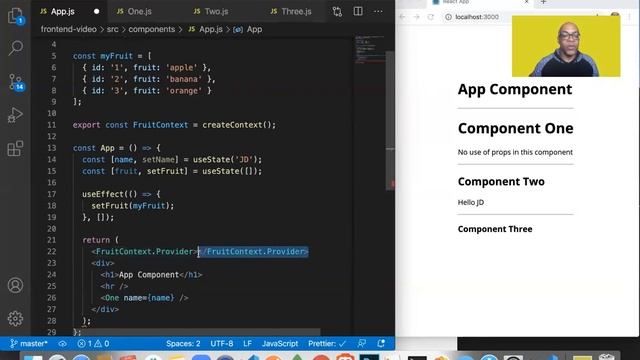Open the Accounts menu icon

(x=16, y=285)
